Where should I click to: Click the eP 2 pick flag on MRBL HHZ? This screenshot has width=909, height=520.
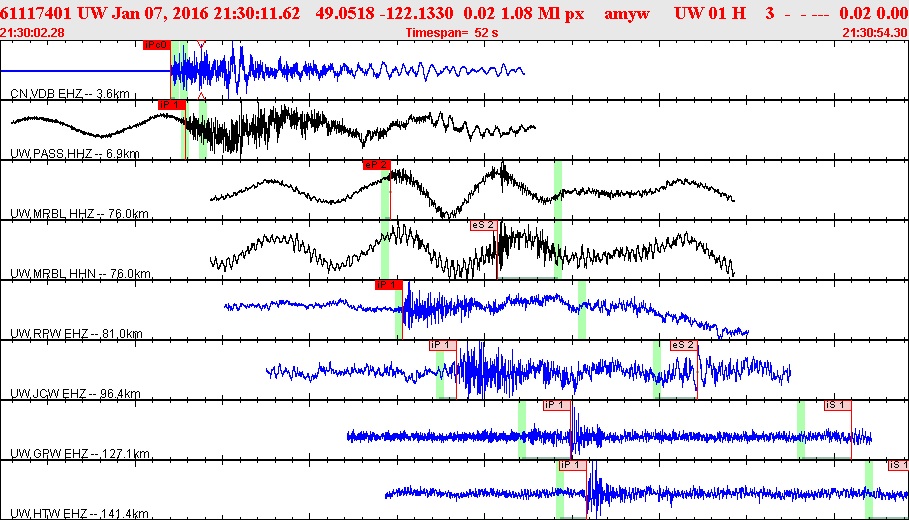click(x=377, y=165)
